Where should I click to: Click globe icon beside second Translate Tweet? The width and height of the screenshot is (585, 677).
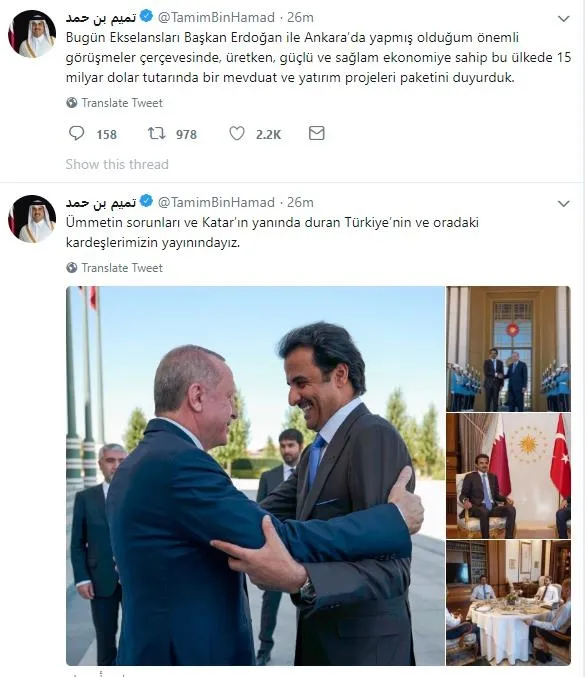coord(72,268)
